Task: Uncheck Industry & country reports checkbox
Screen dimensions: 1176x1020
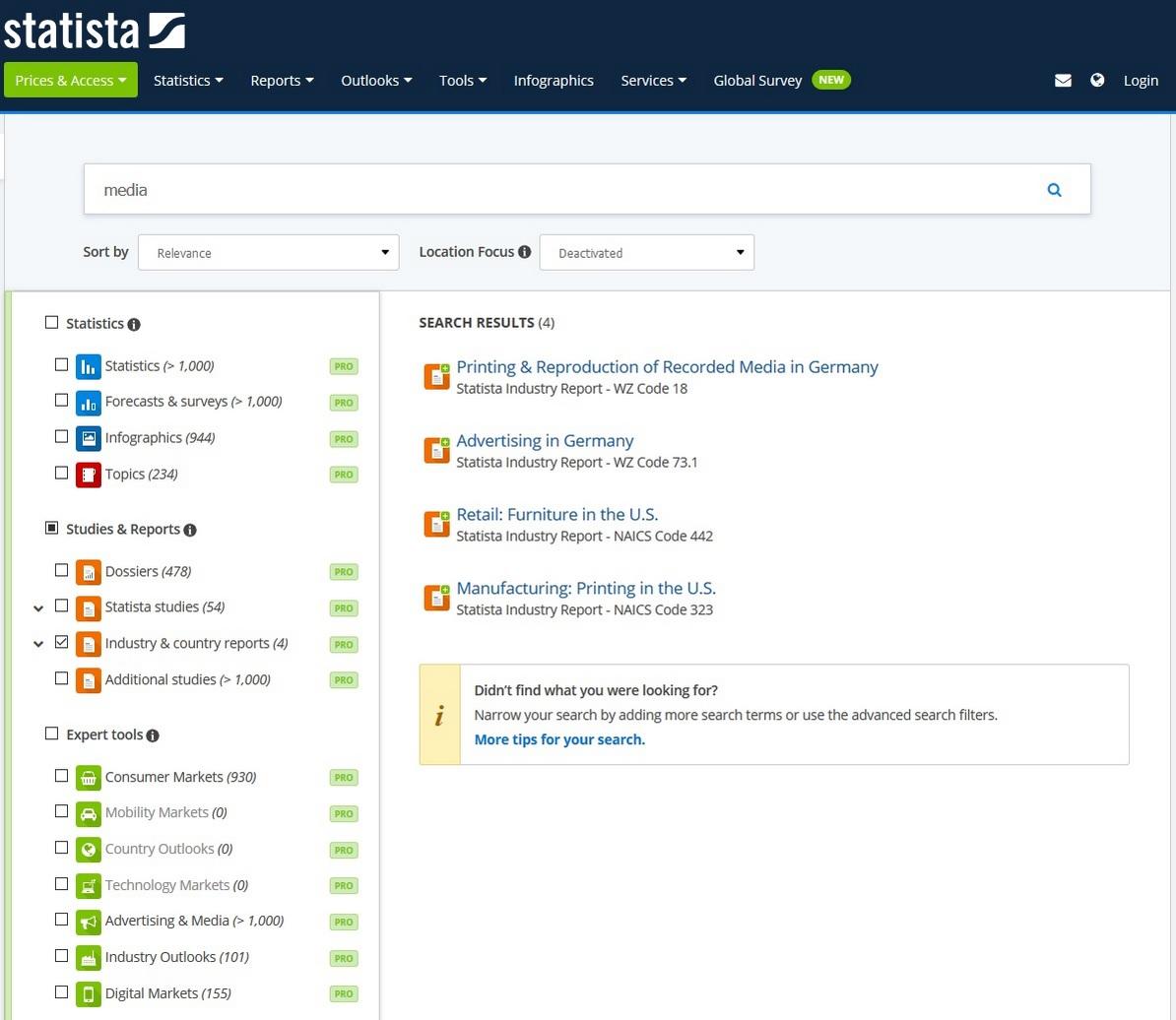Action: click(61, 642)
